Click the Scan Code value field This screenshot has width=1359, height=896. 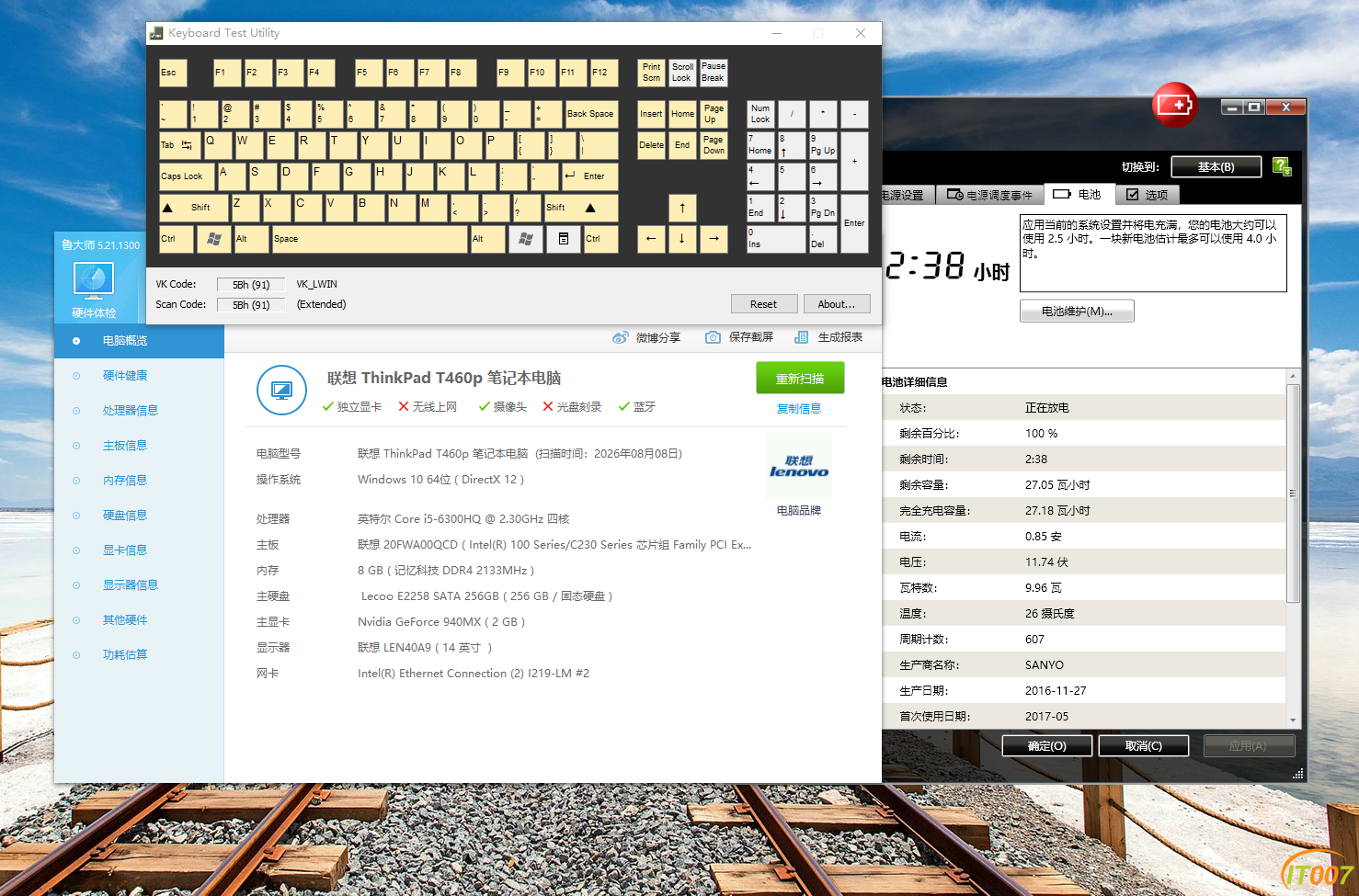(251, 305)
